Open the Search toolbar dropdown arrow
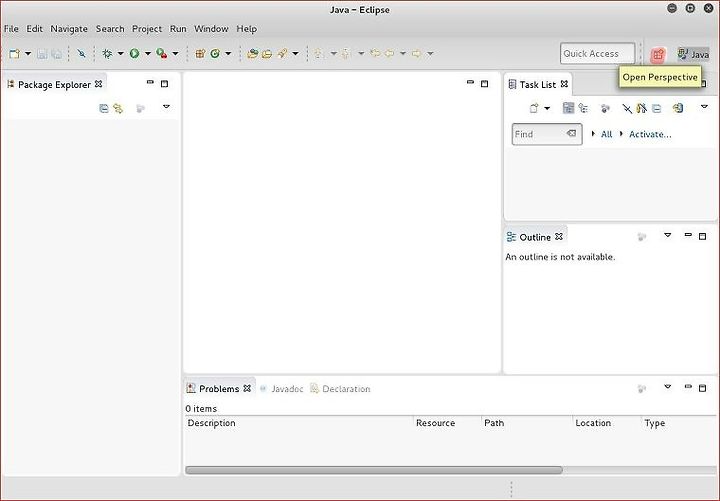The image size is (720, 501). 295,54
